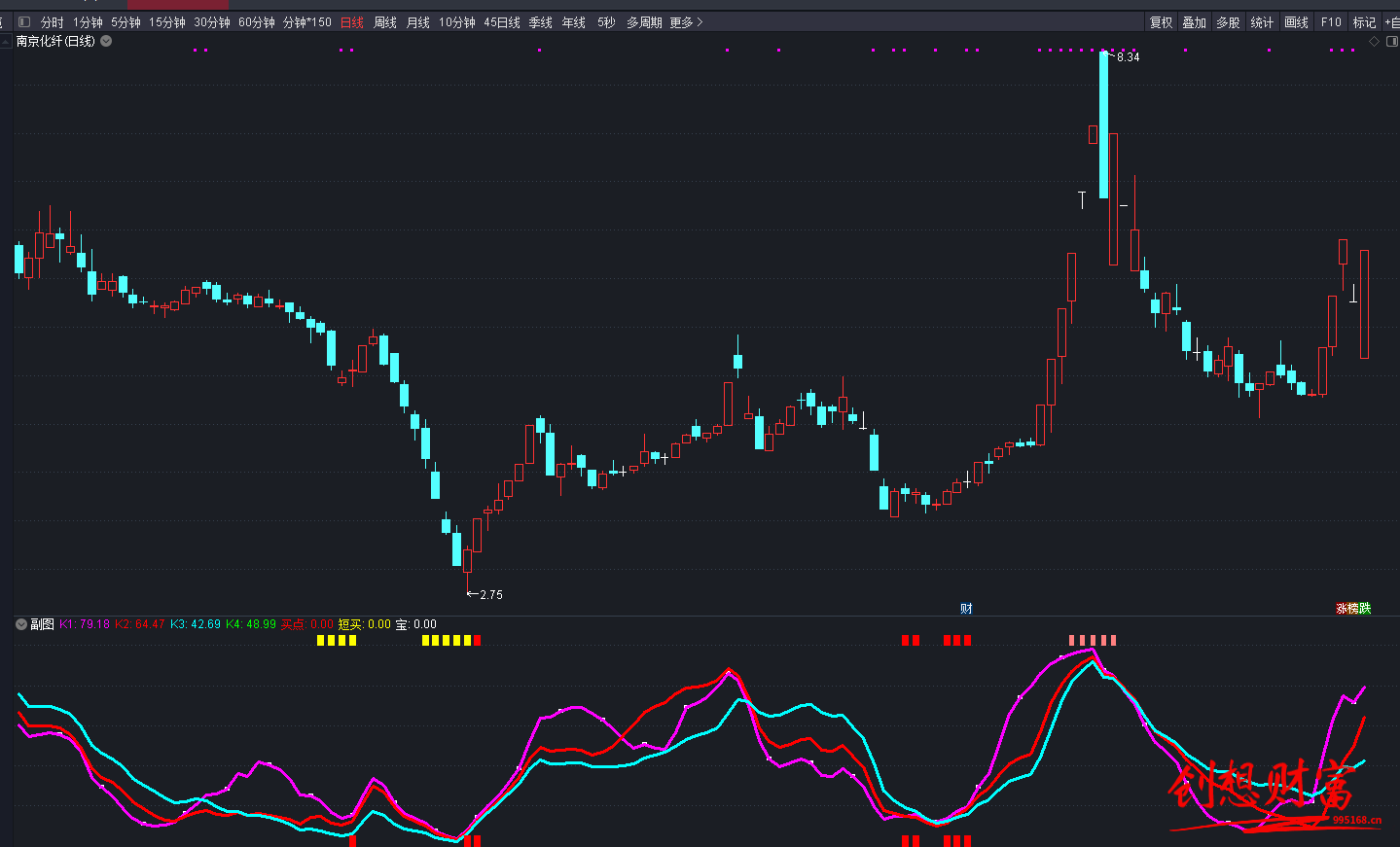
Task: Expand the 副图 indicator dropdown arrow
Action: [x=21, y=624]
